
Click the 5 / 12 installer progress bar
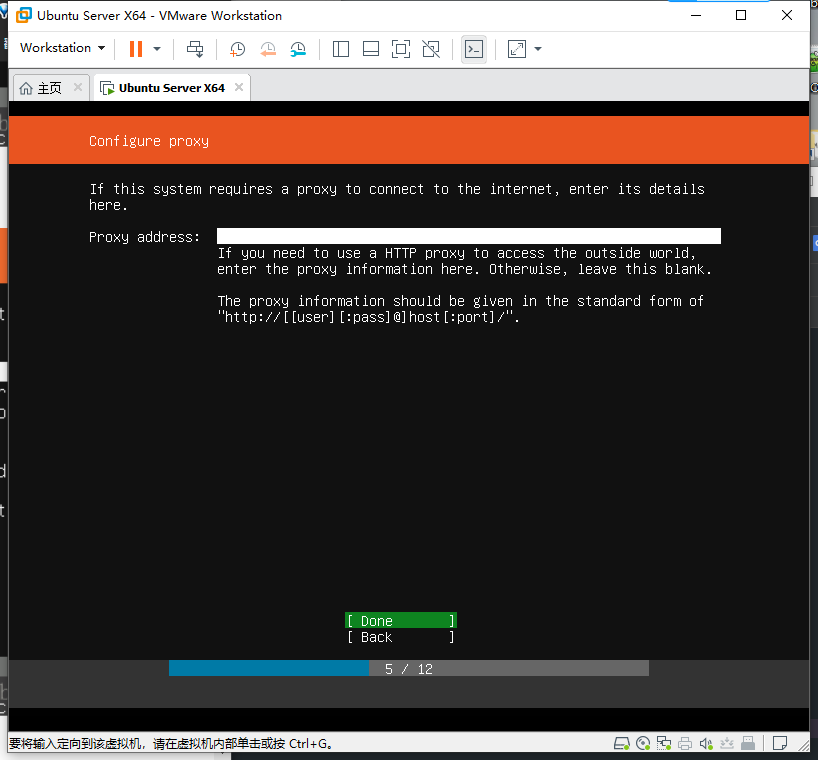408,668
